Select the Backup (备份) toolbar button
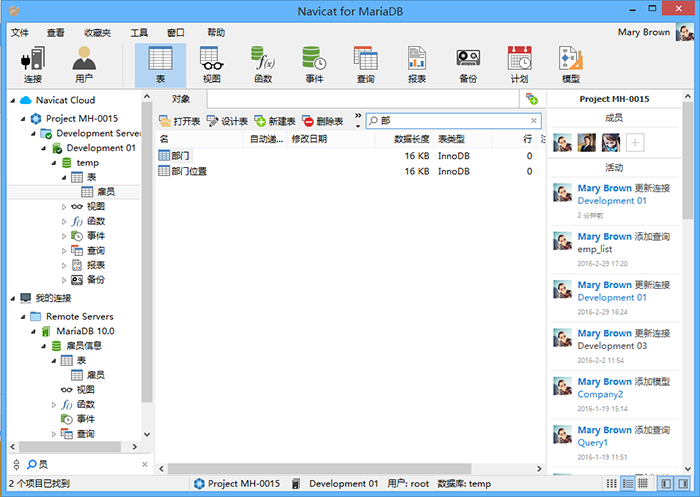The height and width of the screenshot is (497, 700). click(468, 65)
